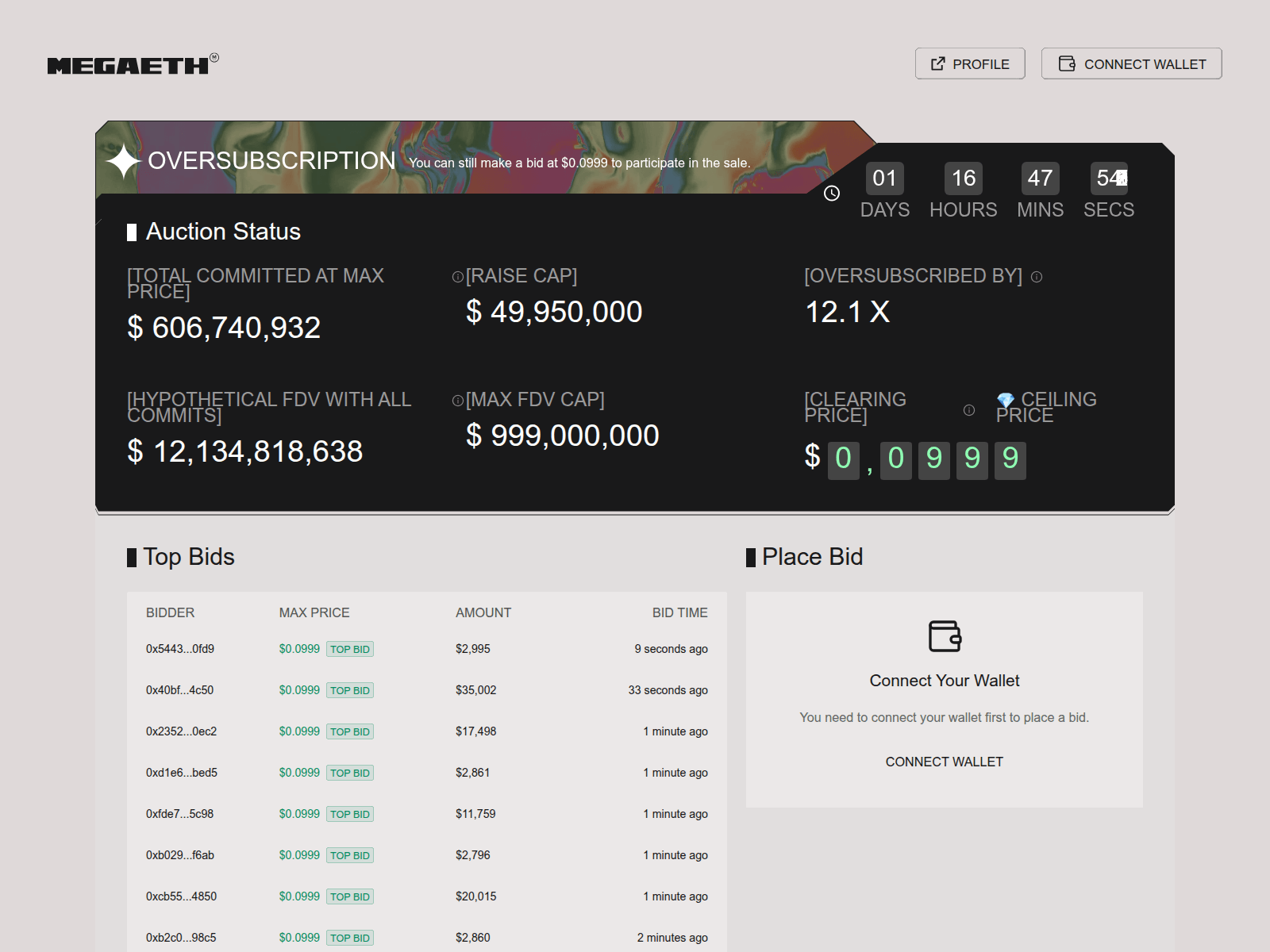Click the $ 12,134,818,638 hypothetical FDV value
Screen dimensions: 1270x952
pos(245,451)
